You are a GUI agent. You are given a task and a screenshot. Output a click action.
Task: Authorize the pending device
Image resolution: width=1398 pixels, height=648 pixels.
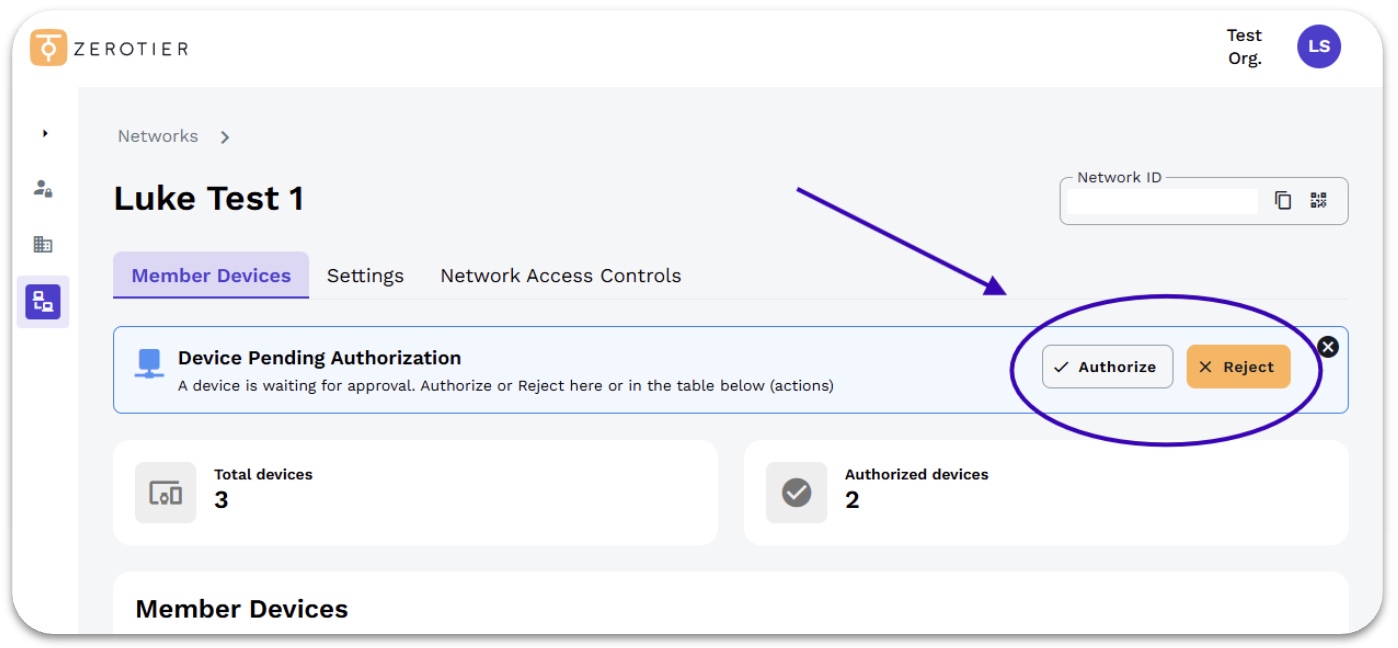(1107, 366)
